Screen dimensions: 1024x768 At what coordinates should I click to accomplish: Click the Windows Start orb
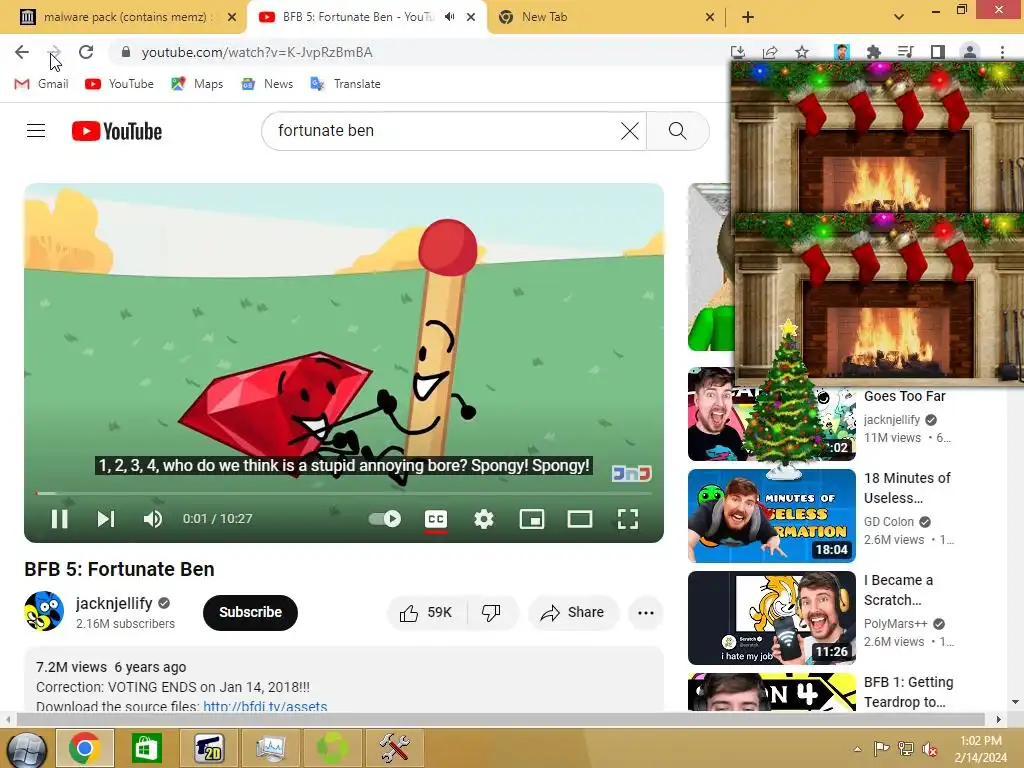click(26, 748)
